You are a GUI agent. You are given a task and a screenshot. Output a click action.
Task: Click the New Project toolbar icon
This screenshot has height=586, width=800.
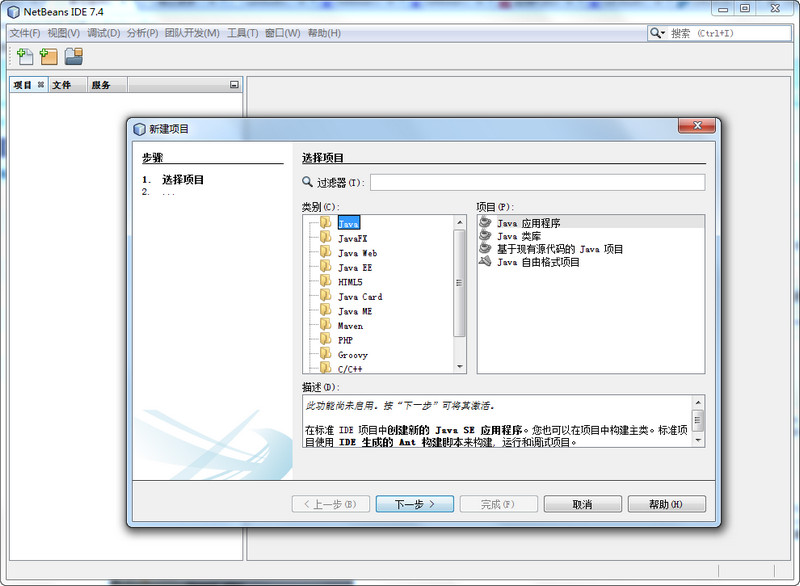tap(48, 57)
